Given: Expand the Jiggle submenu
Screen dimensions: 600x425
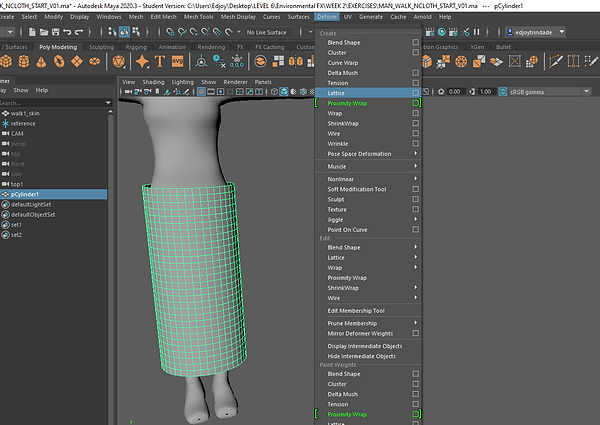Looking at the screenshot, I should click(416, 219).
